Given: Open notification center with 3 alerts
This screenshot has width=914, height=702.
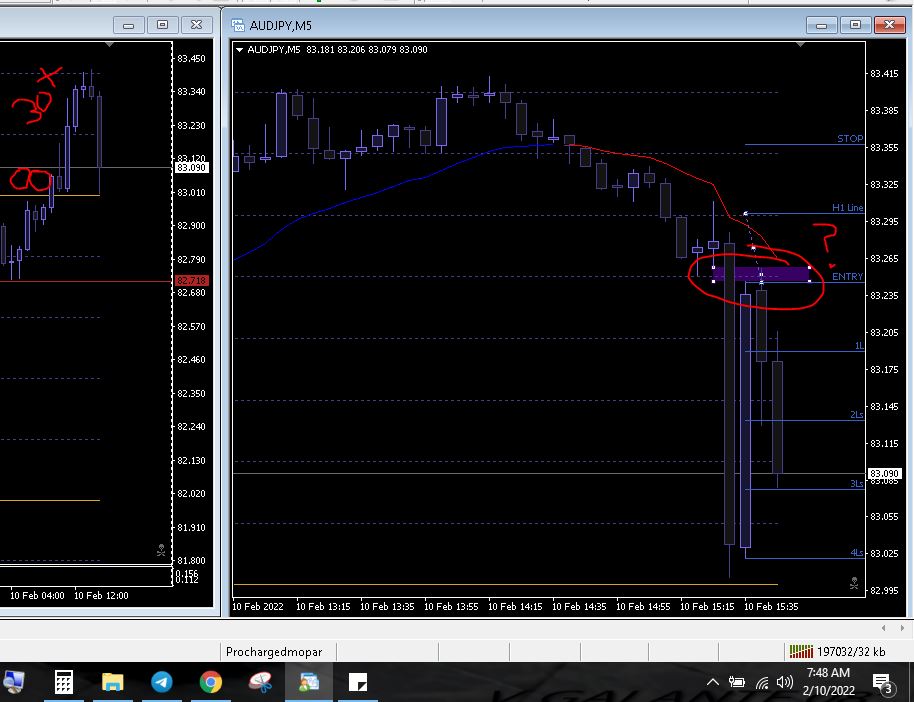Looking at the screenshot, I should [883, 683].
